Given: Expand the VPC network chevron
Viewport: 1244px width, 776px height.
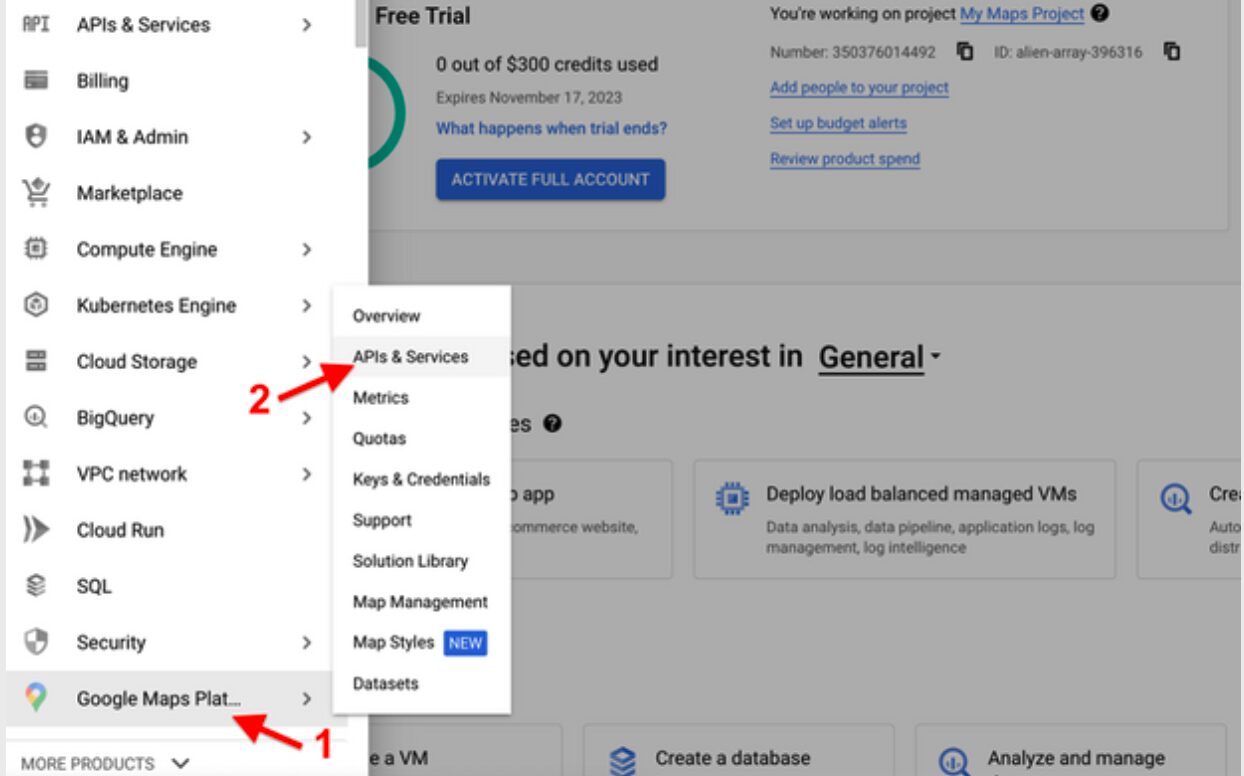Looking at the screenshot, I should (307, 474).
